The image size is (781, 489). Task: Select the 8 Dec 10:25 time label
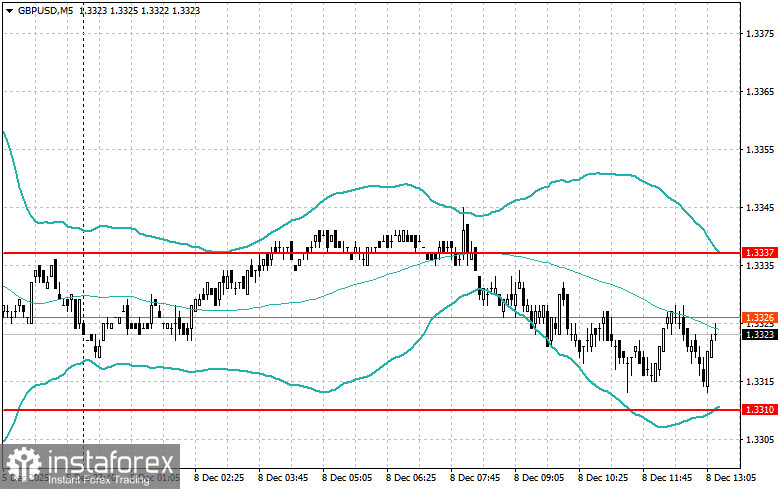tap(603, 478)
